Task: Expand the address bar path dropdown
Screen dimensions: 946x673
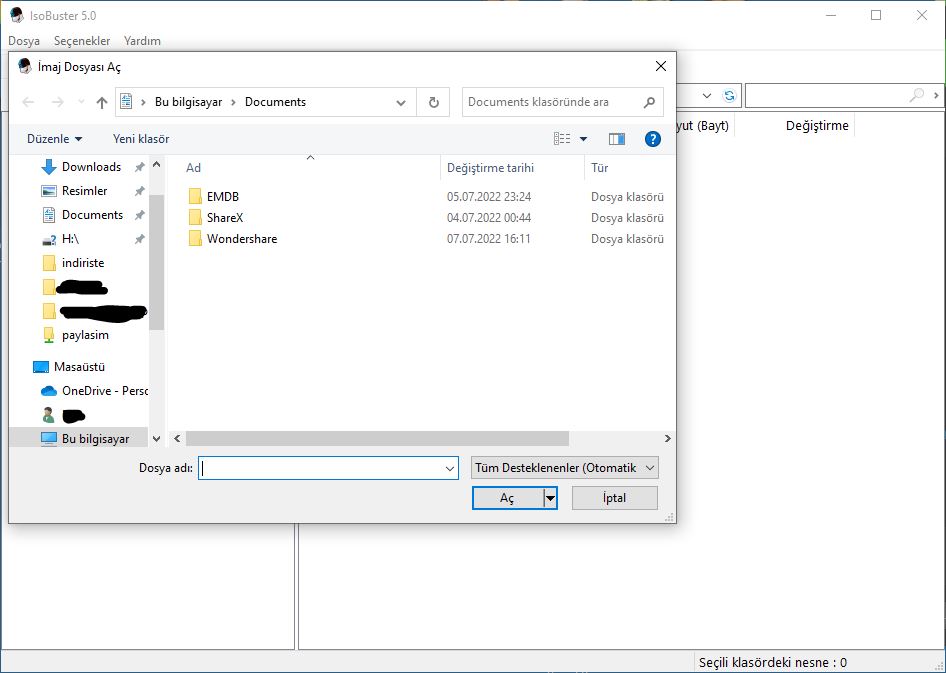Action: point(401,103)
